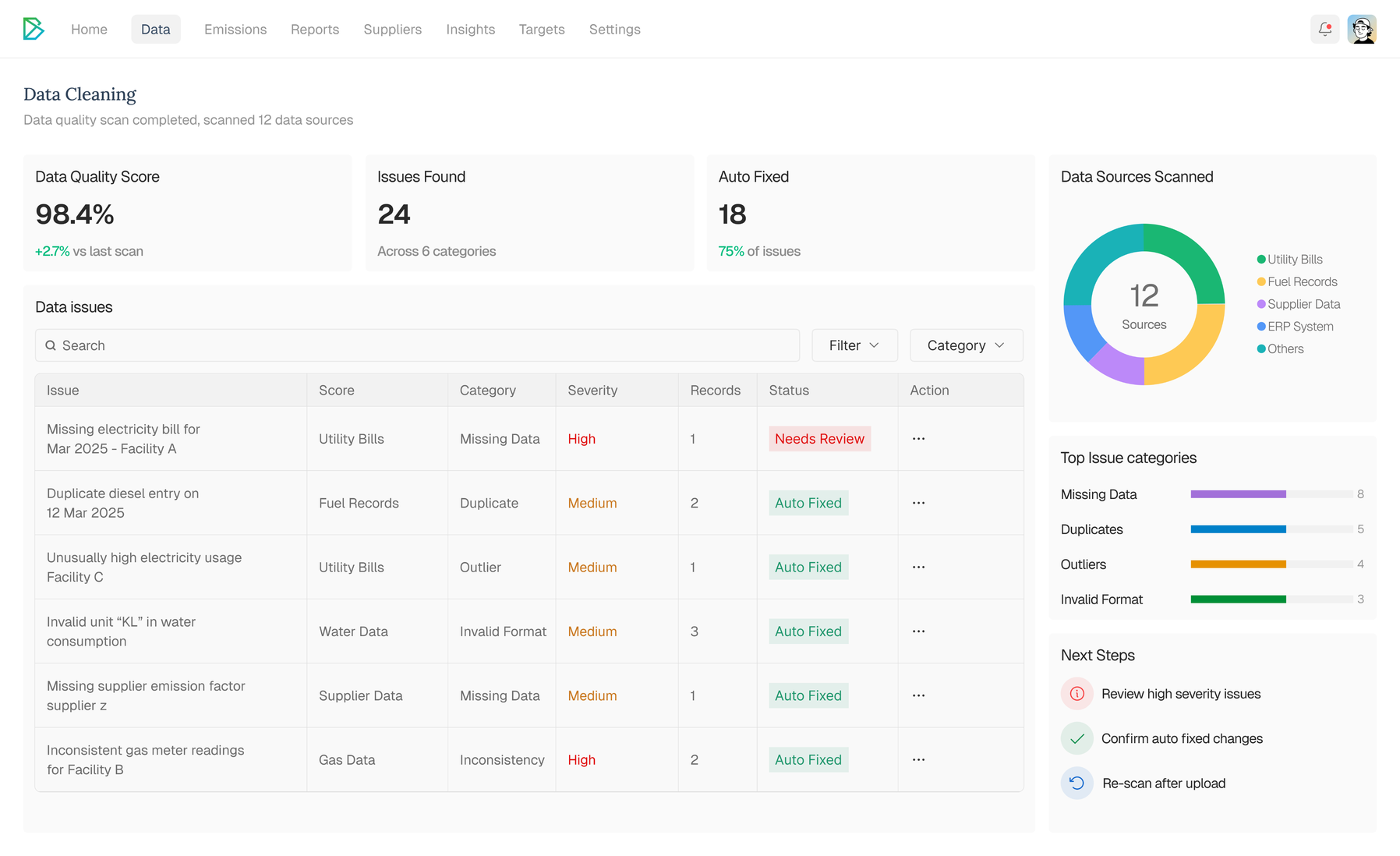This screenshot has width=1400, height=856.
Task: Click the green app logo icon
Action: tap(34, 29)
